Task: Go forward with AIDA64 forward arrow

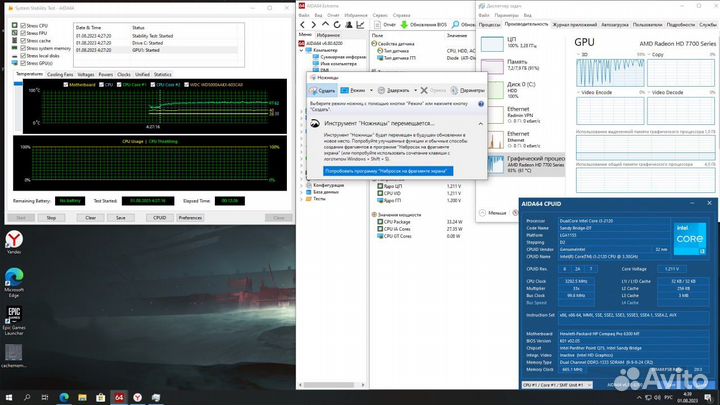Action: click(314, 25)
